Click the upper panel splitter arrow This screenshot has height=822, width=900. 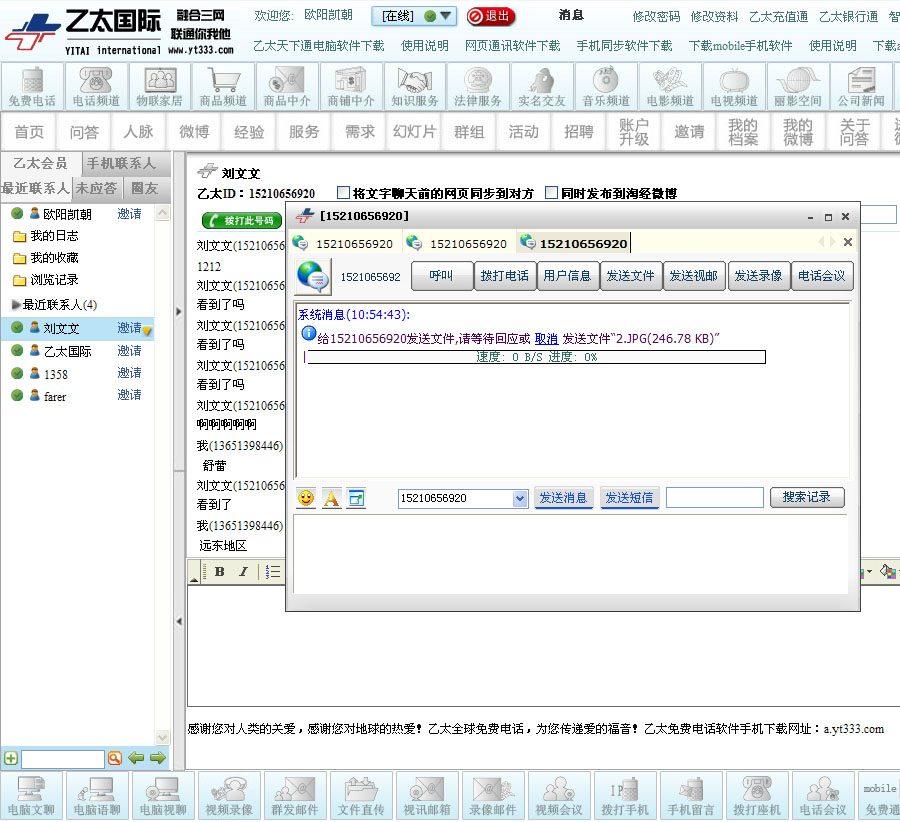[179, 312]
